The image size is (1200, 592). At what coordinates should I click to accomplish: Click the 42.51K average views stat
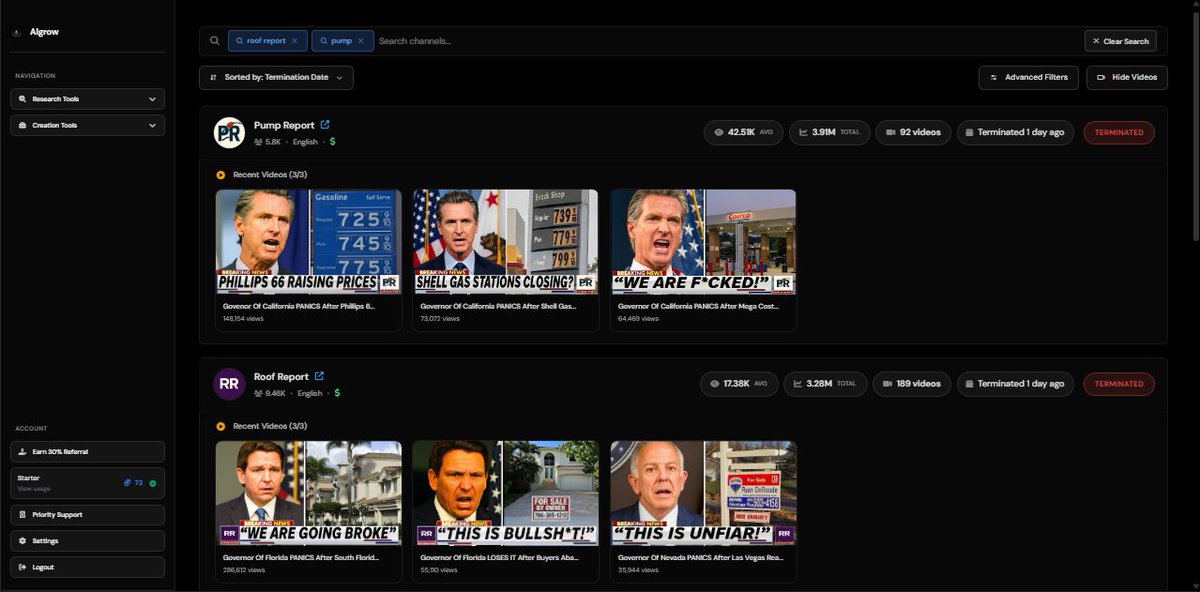click(x=742, y=132)
